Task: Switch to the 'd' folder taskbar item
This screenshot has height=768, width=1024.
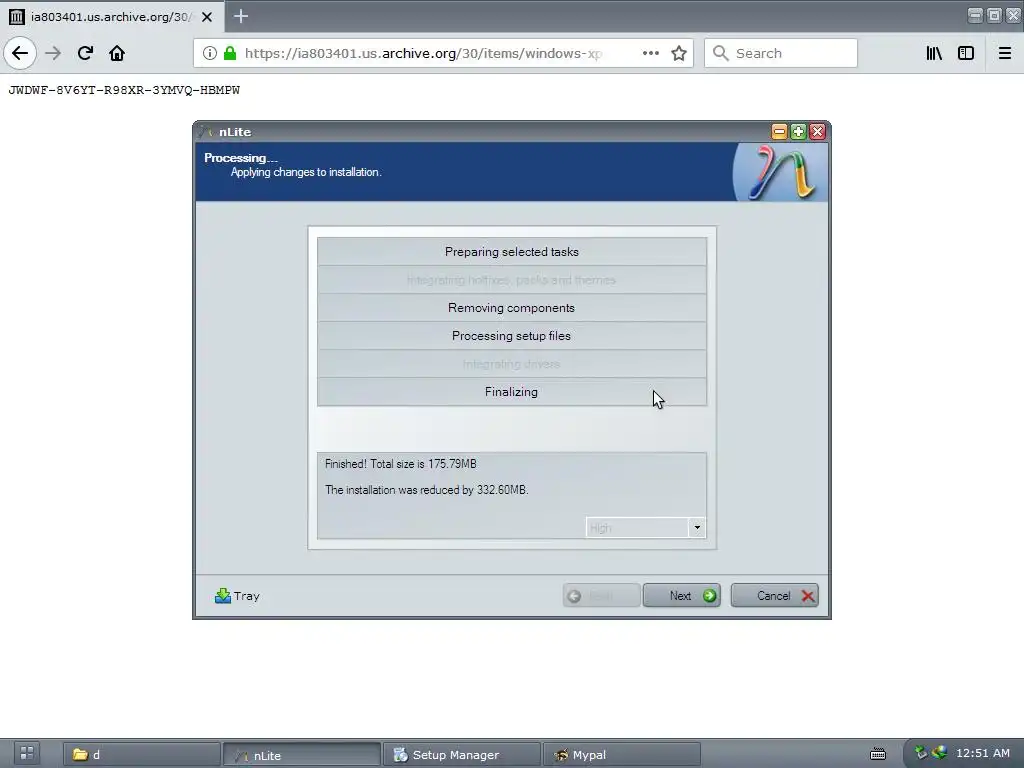Action: click(x=141, y=754)
